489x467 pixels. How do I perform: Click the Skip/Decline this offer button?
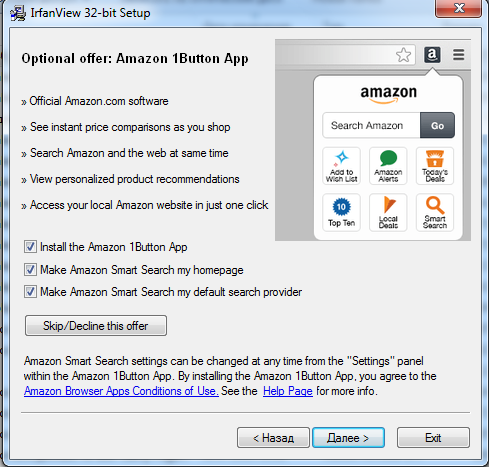tap(96, 326)
